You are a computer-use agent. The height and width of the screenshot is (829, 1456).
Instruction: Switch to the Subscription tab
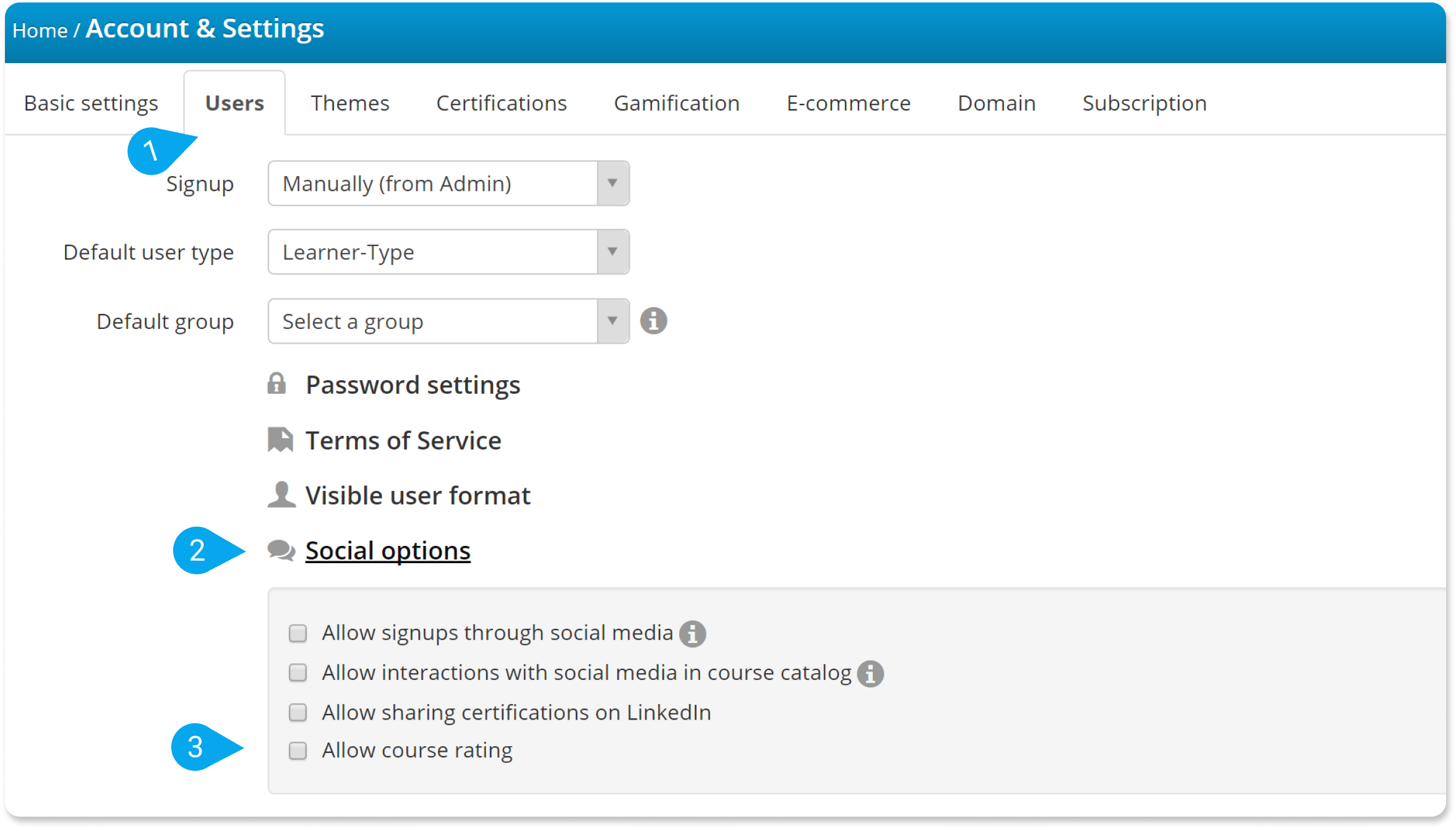(x=1144, y=103)
